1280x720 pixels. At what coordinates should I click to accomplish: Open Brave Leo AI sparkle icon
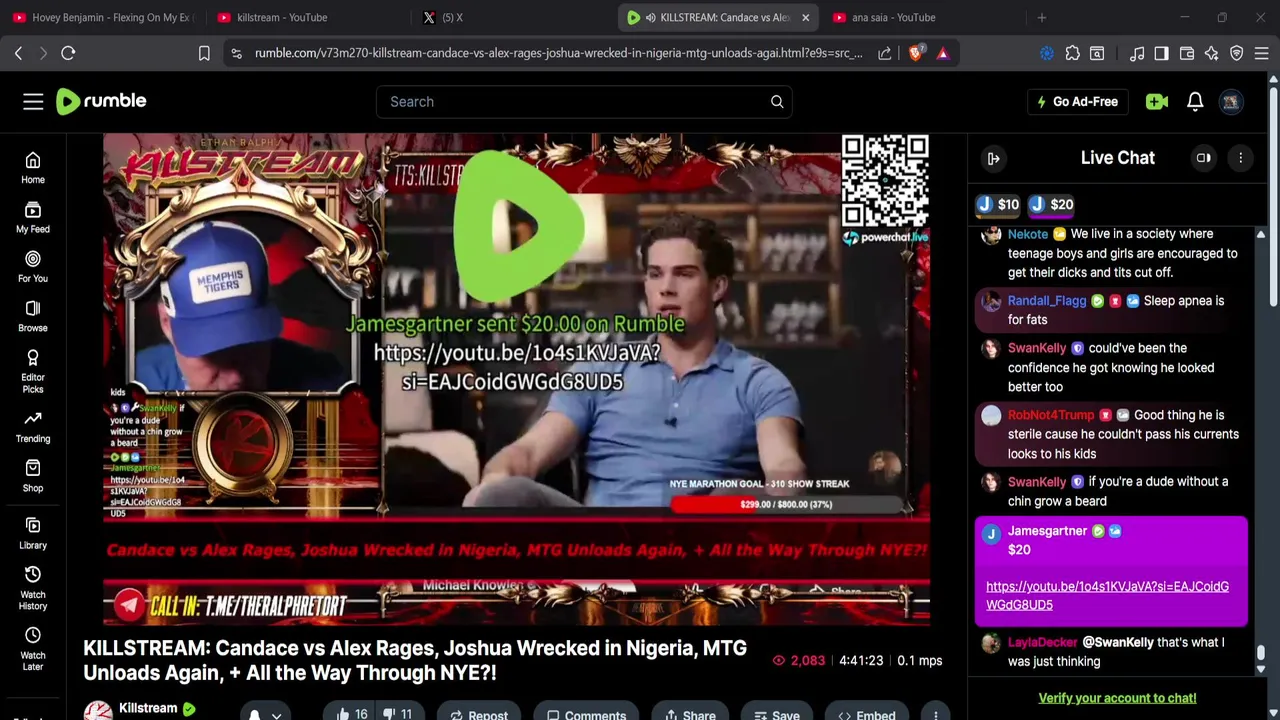pyautogui.click(x=1212, y=53)
